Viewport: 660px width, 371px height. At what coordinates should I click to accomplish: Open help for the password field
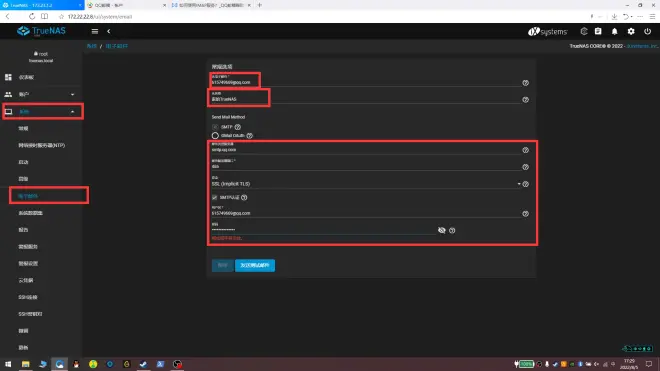coord(452,230)
